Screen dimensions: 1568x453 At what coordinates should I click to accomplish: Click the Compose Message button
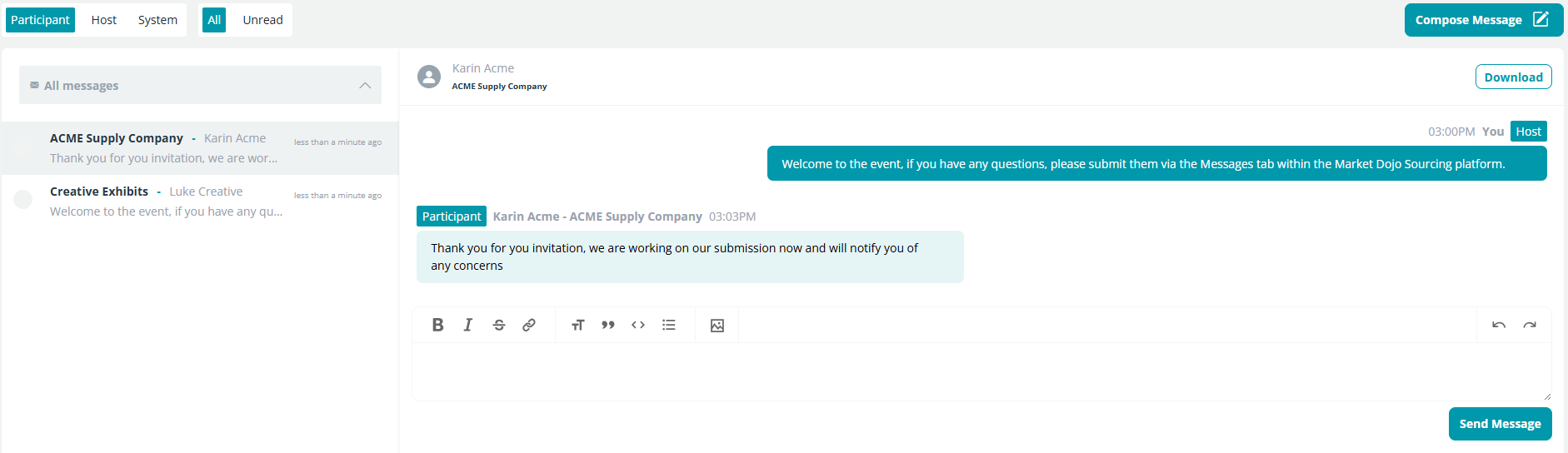click(x=1483, y=20)
